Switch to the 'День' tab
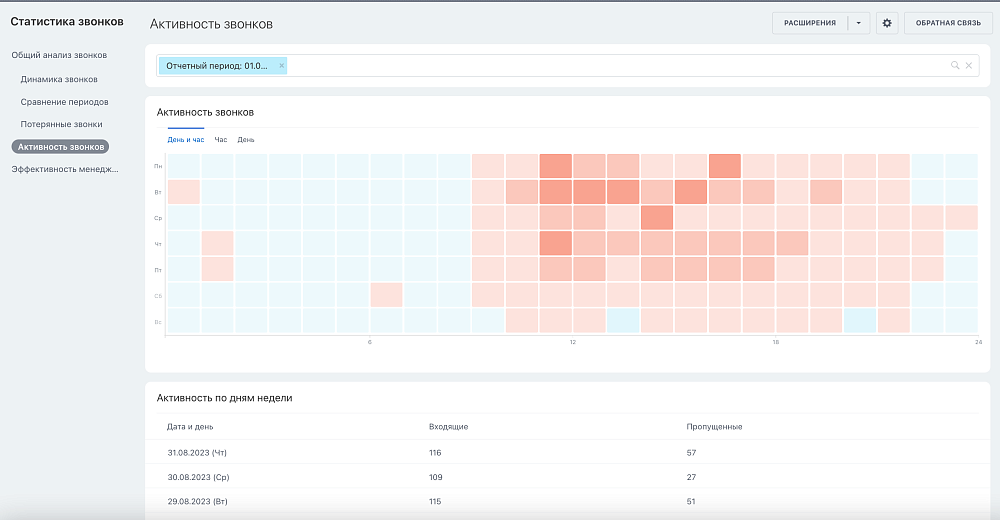This screenshot has width=1000, height=520. pos(246,140)
